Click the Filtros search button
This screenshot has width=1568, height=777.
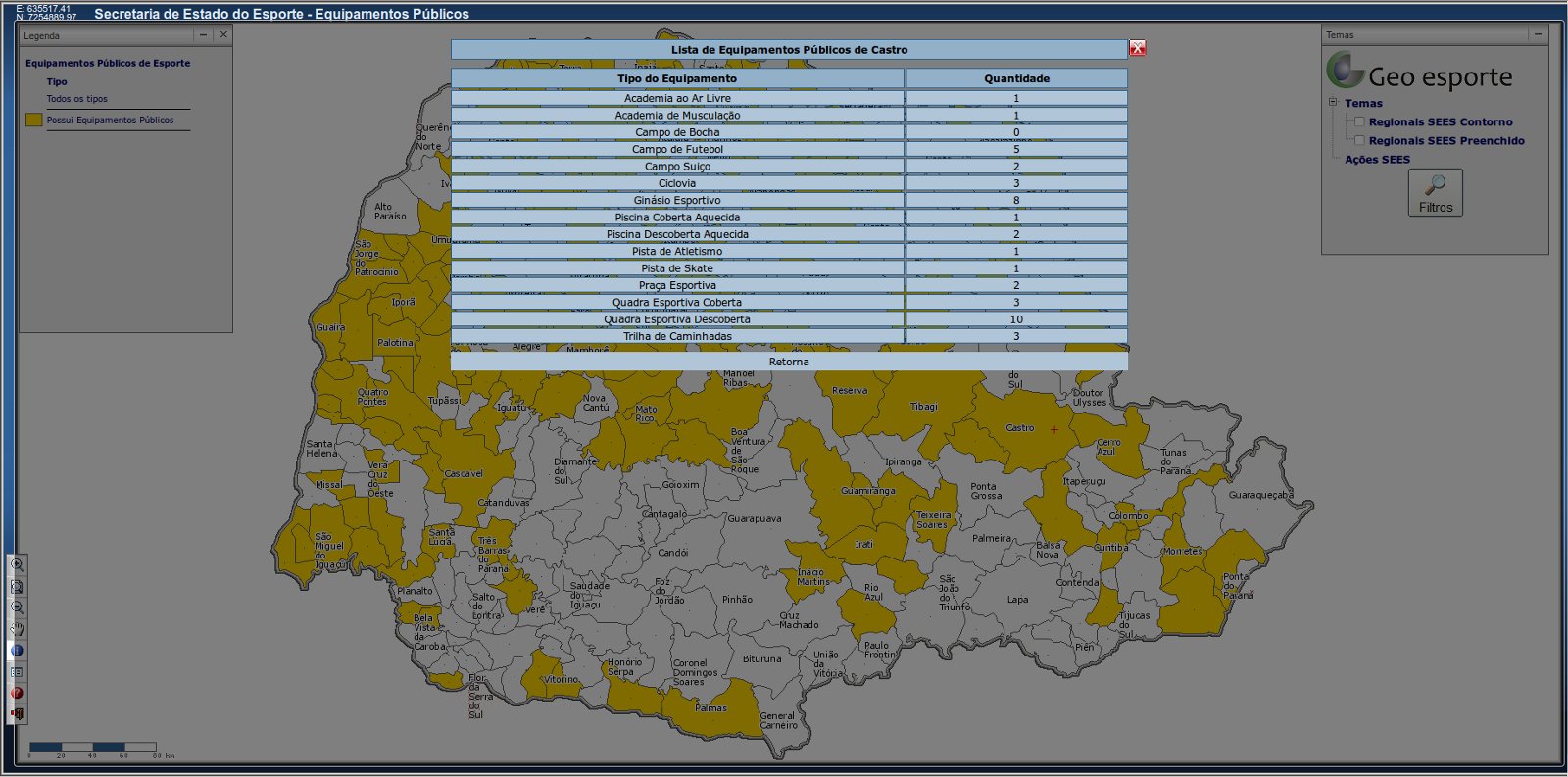pos(1435,192)
